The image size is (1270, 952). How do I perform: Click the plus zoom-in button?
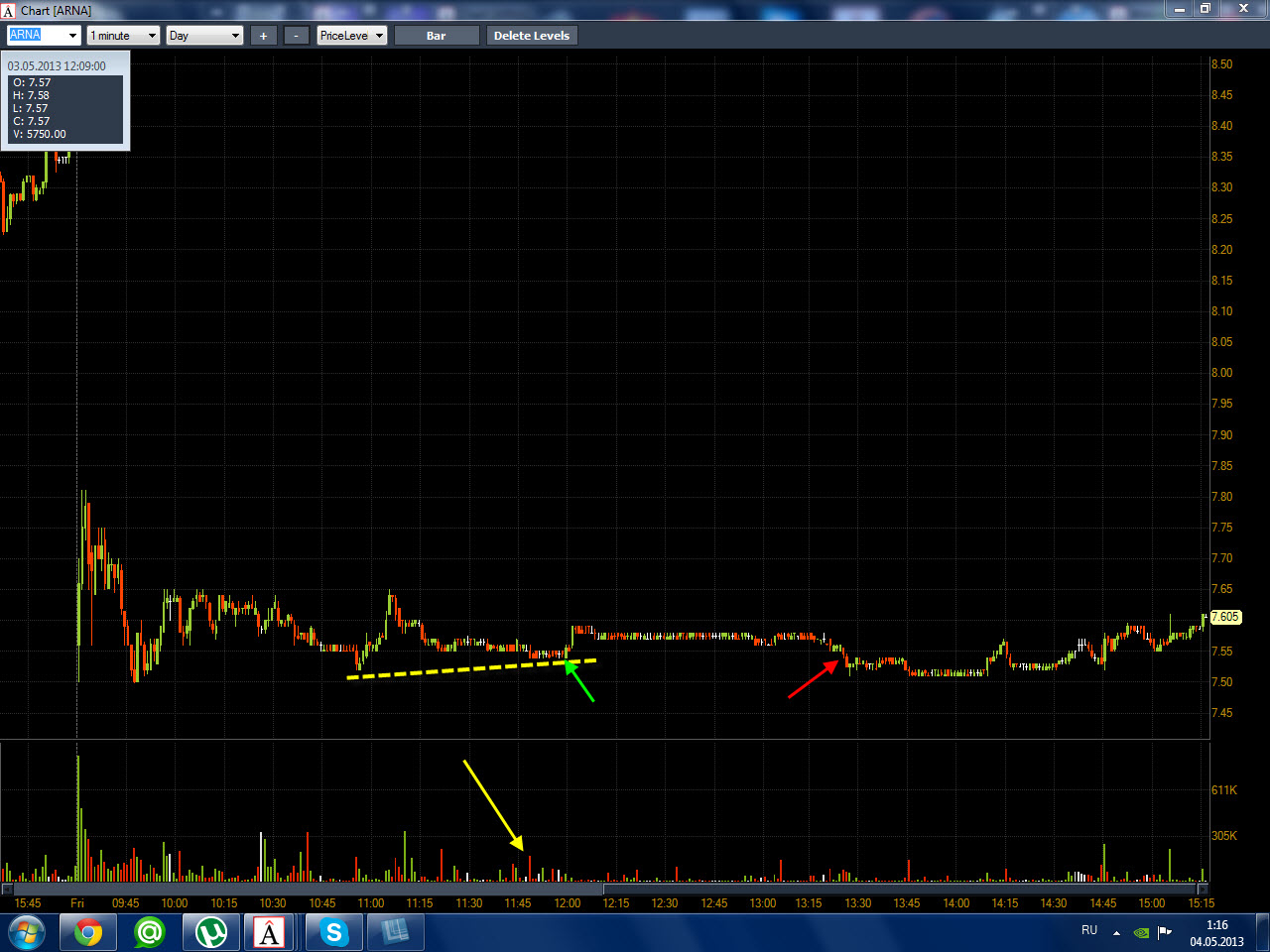[x=263, y=36]
